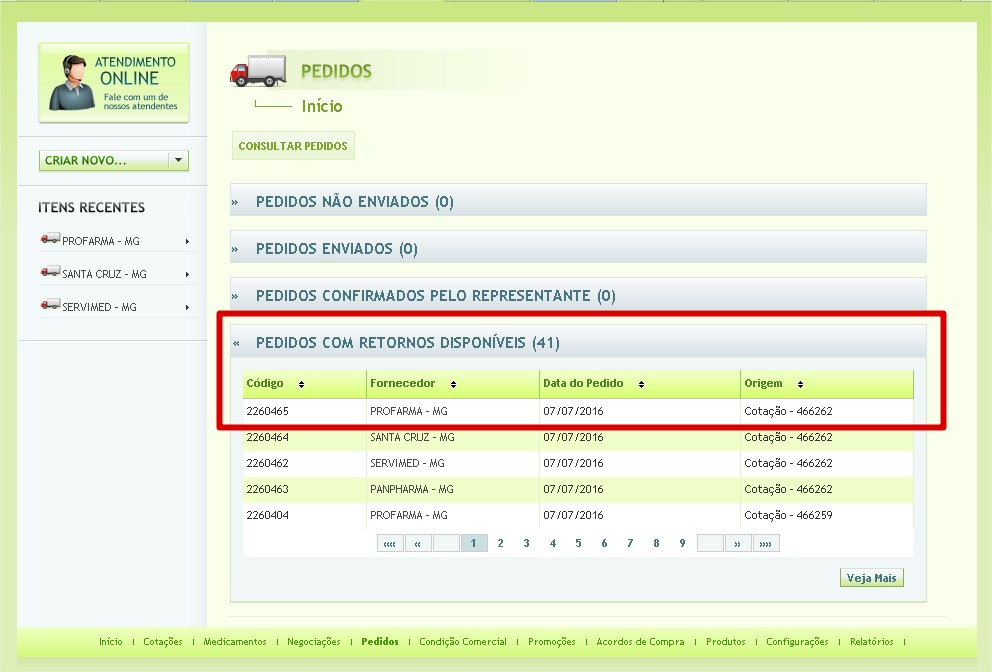Expand the Pedidos Enviados section
The height and width of the screenshot is (672, 992).
click(336, 249)
